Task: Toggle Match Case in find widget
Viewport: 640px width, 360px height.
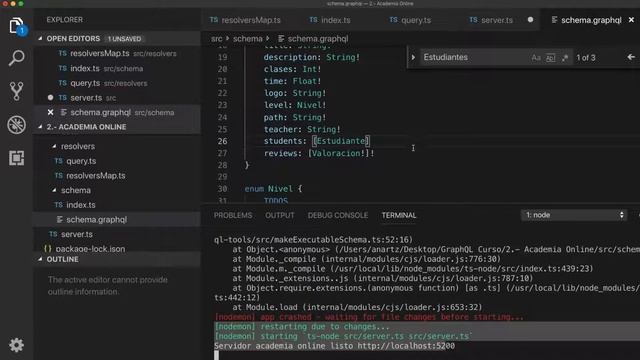Action: click(536, 58)
